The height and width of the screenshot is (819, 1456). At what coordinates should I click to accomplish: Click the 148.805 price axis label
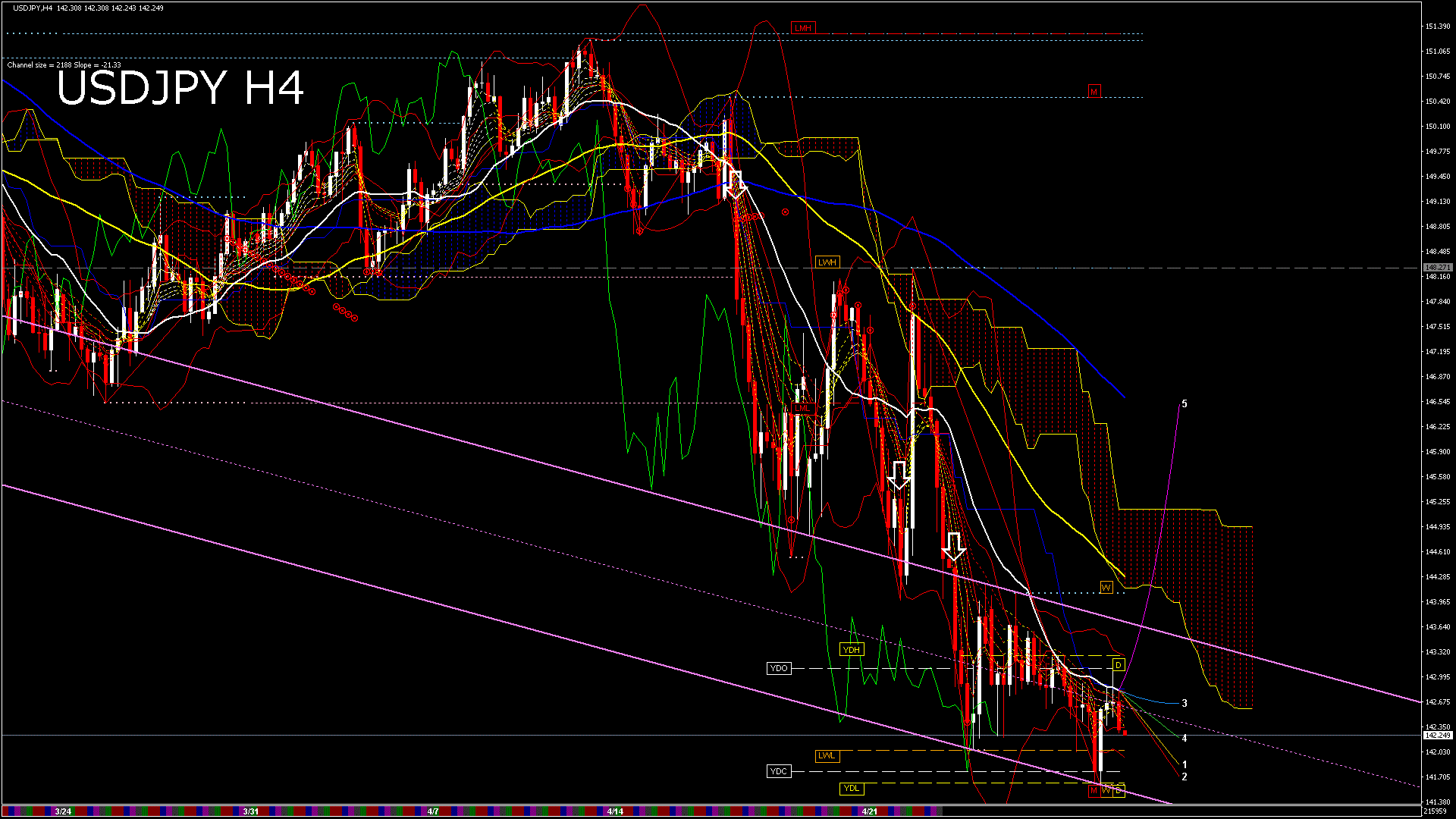point(1437,227)
